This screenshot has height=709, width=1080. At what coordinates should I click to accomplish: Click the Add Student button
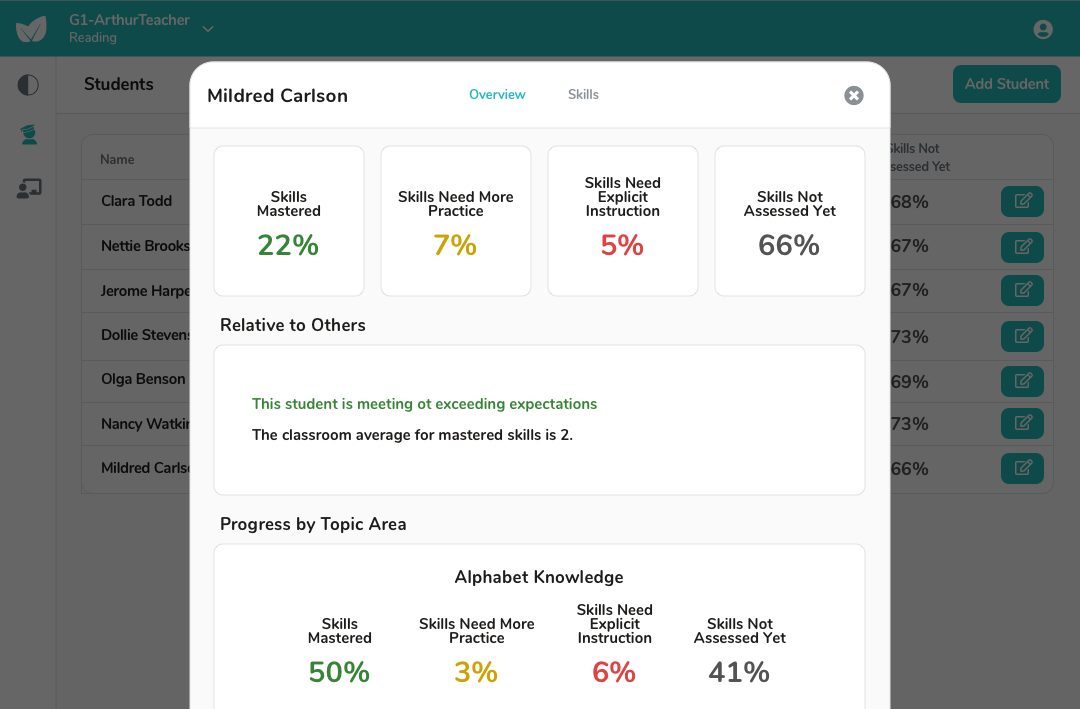pyautogui.click(x=1006, y=84)
